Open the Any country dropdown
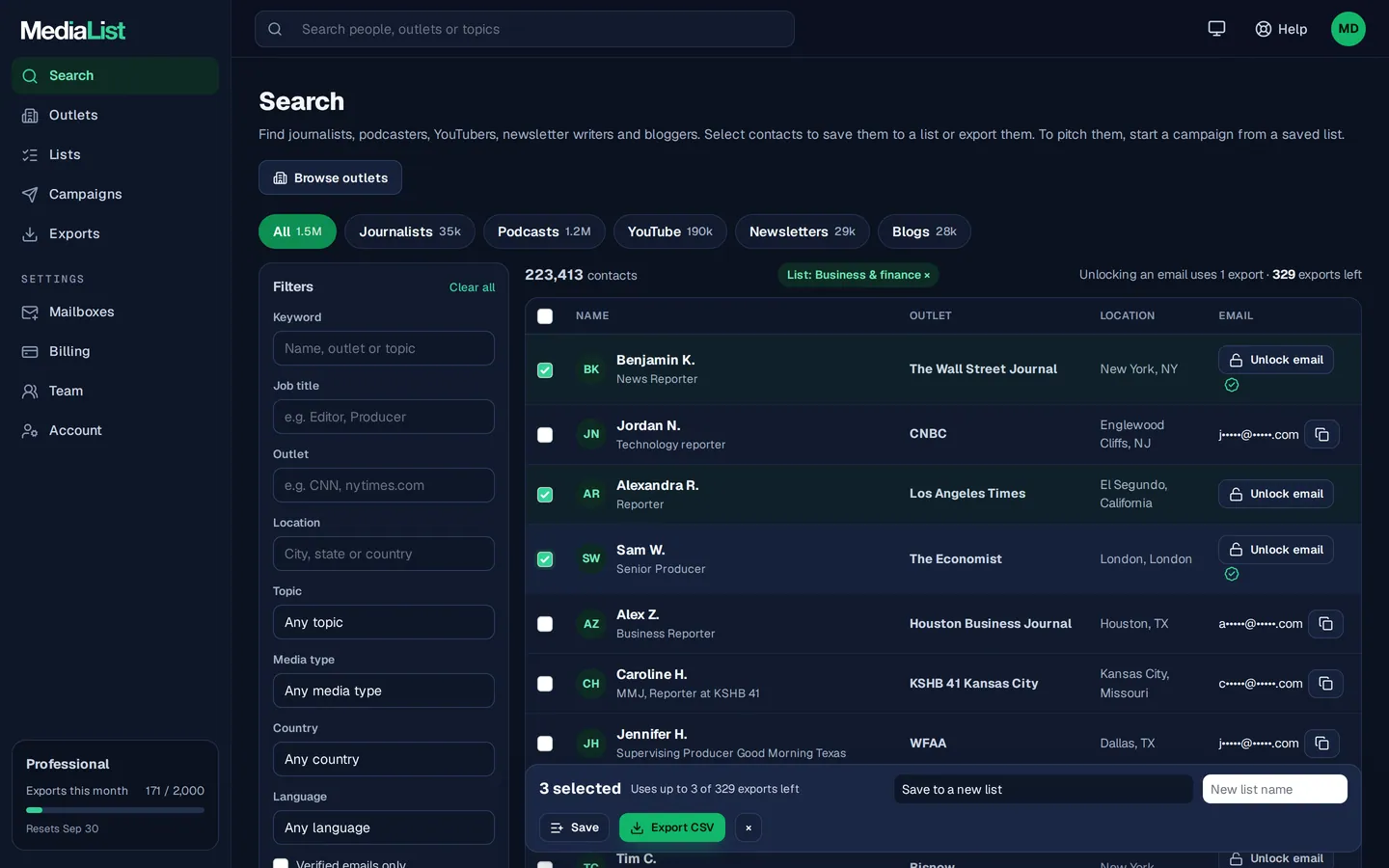This screenshot has height=868, width=1389. pos(384,759)
